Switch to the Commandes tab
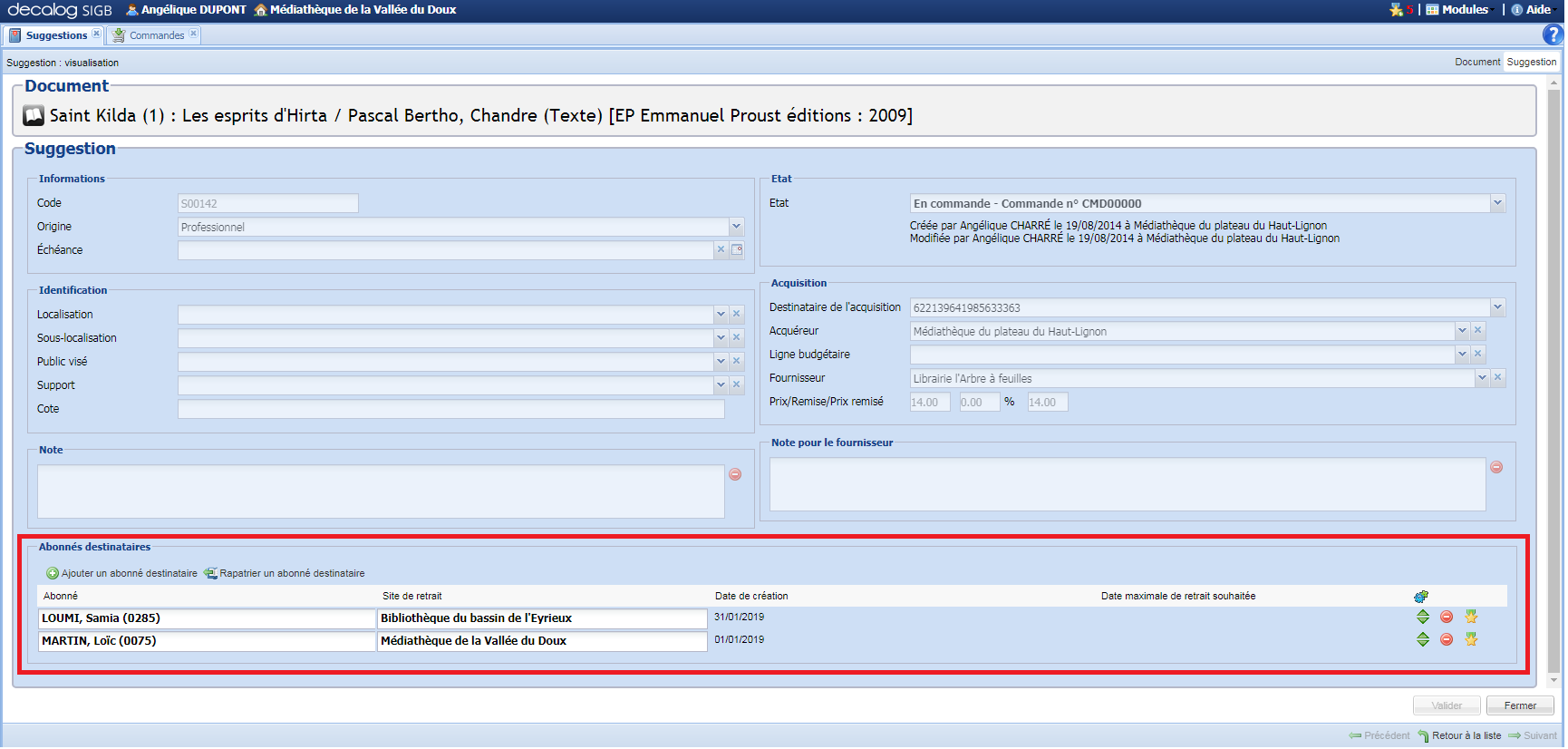The width and height of the screenshot is (1568, 749). pyautogui.click(x=156, y=35)
